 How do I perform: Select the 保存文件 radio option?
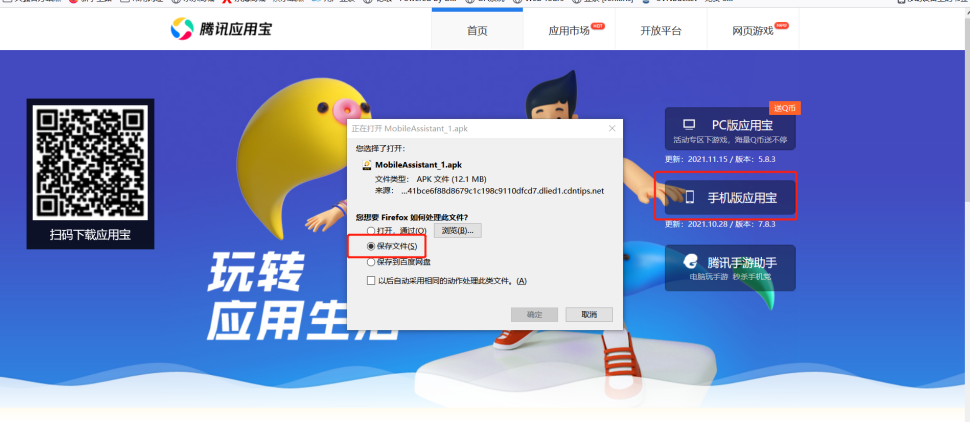point(371,246)
